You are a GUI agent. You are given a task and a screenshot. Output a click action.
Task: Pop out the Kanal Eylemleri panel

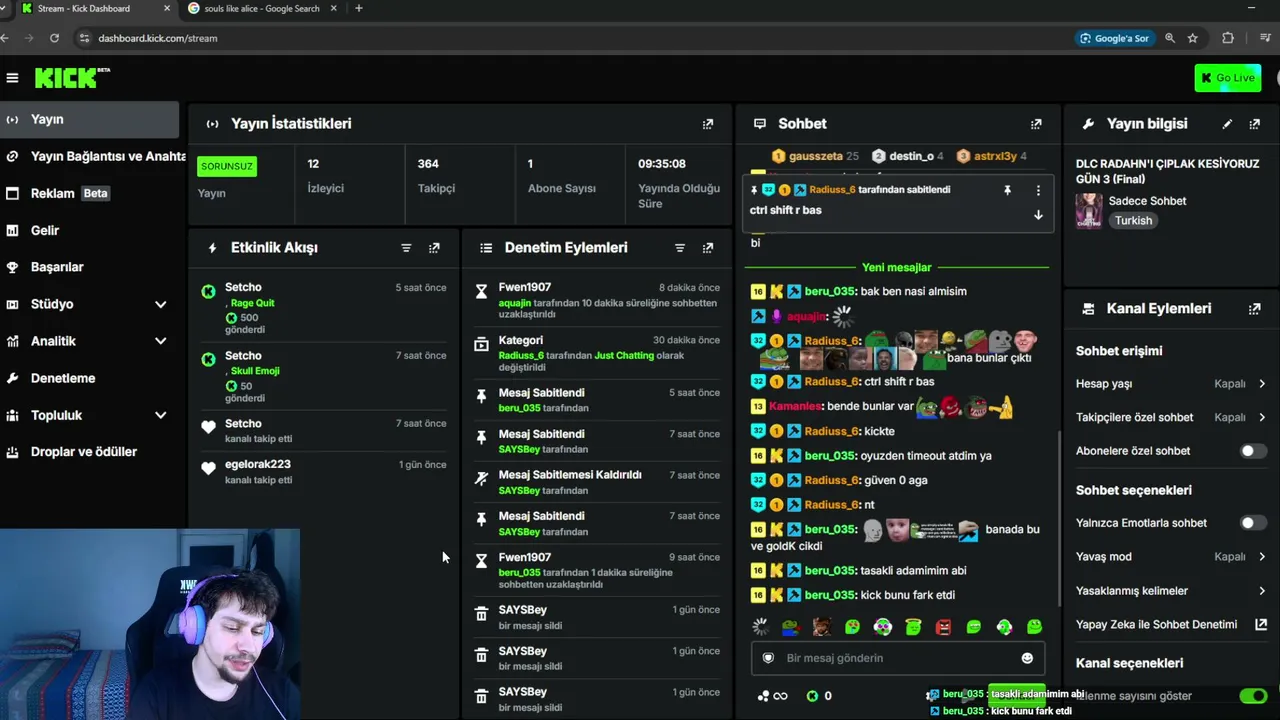(x=1255, y=309)
